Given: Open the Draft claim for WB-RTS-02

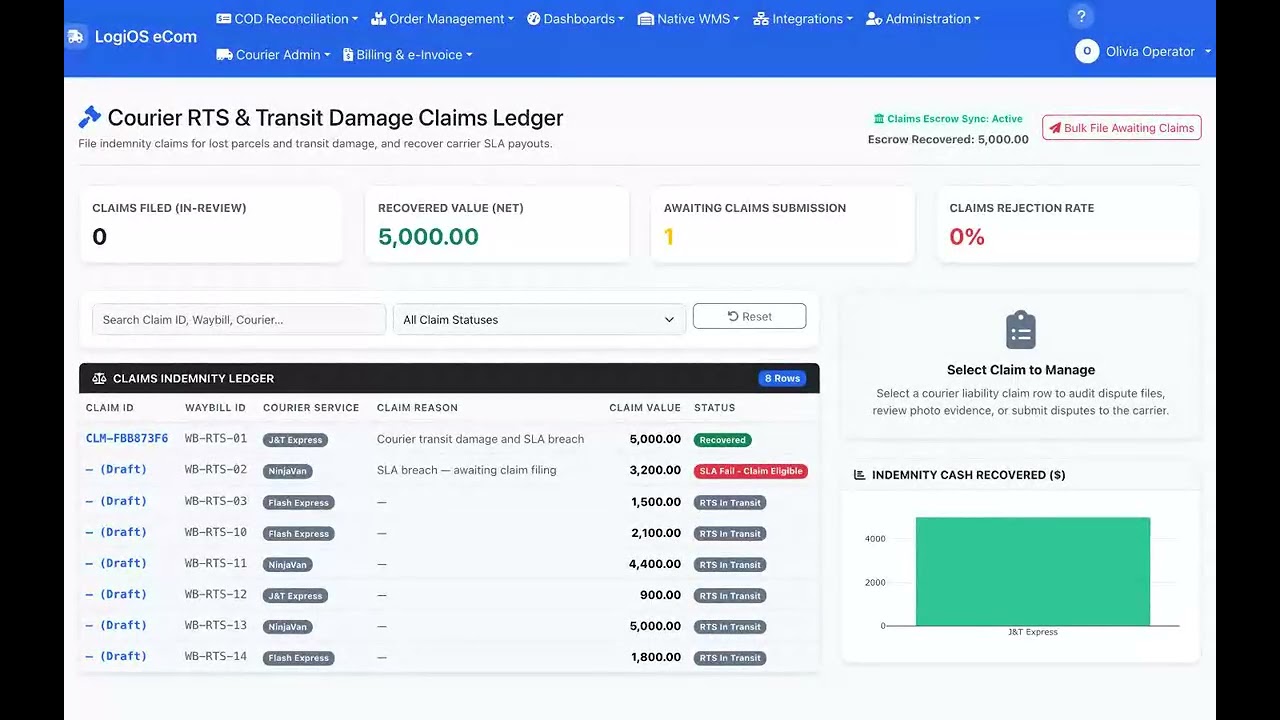Looking at the screenshot, I should pyautogui.click(x=116, y=470).
